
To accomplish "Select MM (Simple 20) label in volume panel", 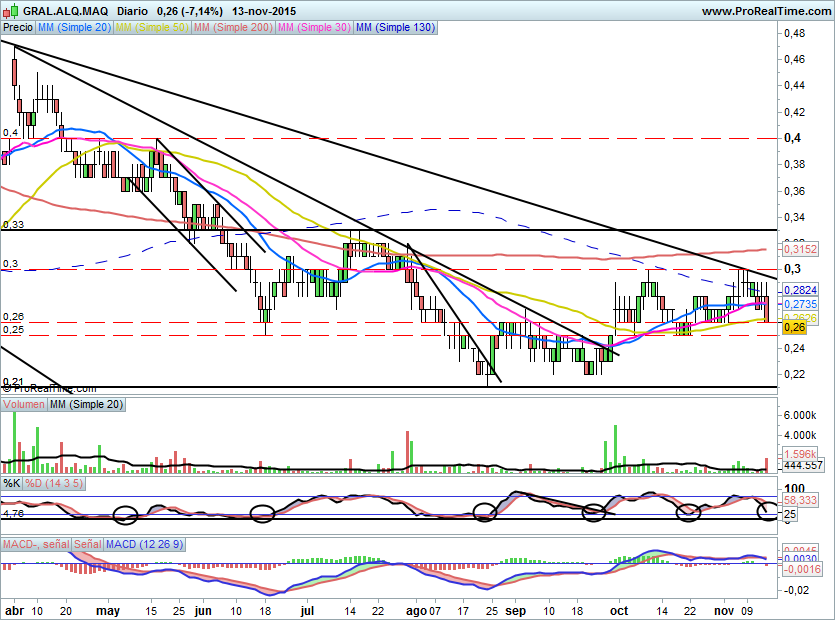I will point(85,405).
